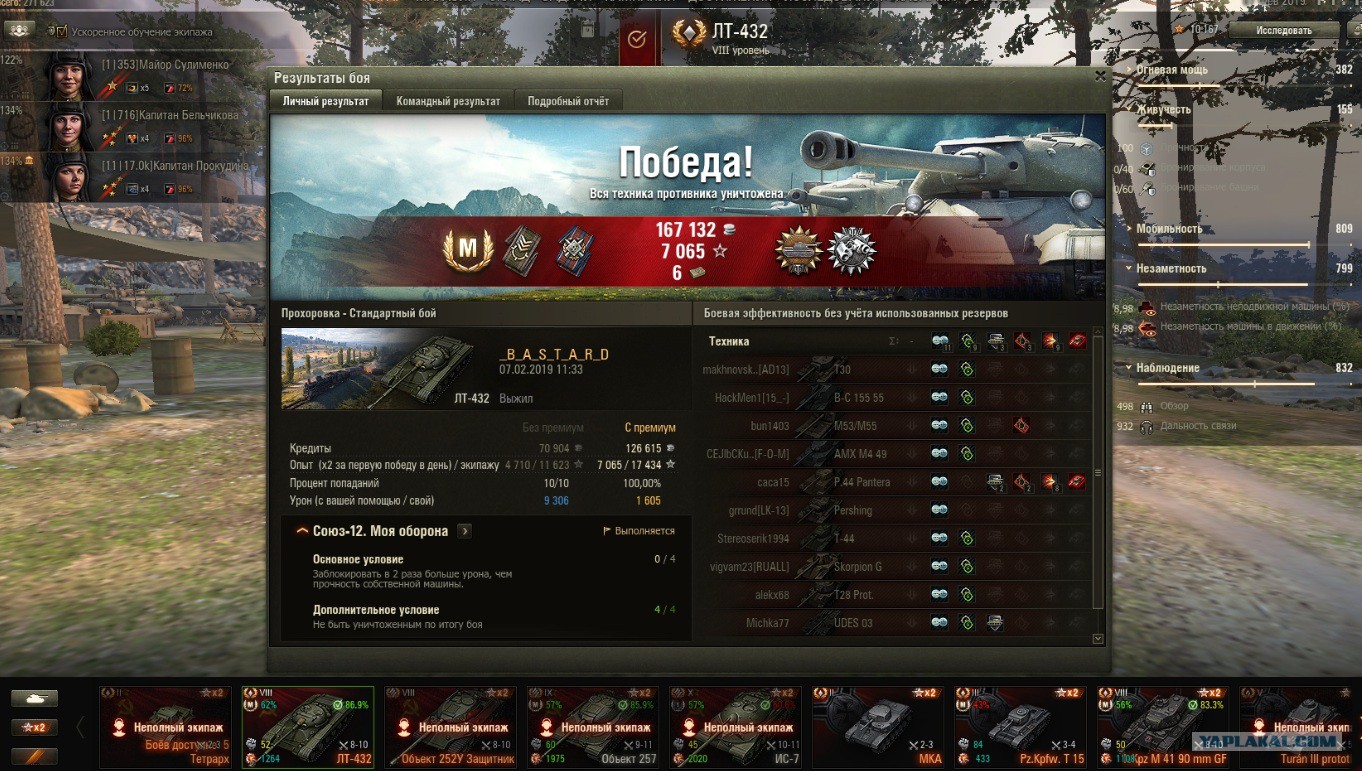Click the caca15 kill icon in the P.44 Pantera row
The image size is (1362, 771).
[x=1076, y=482]
